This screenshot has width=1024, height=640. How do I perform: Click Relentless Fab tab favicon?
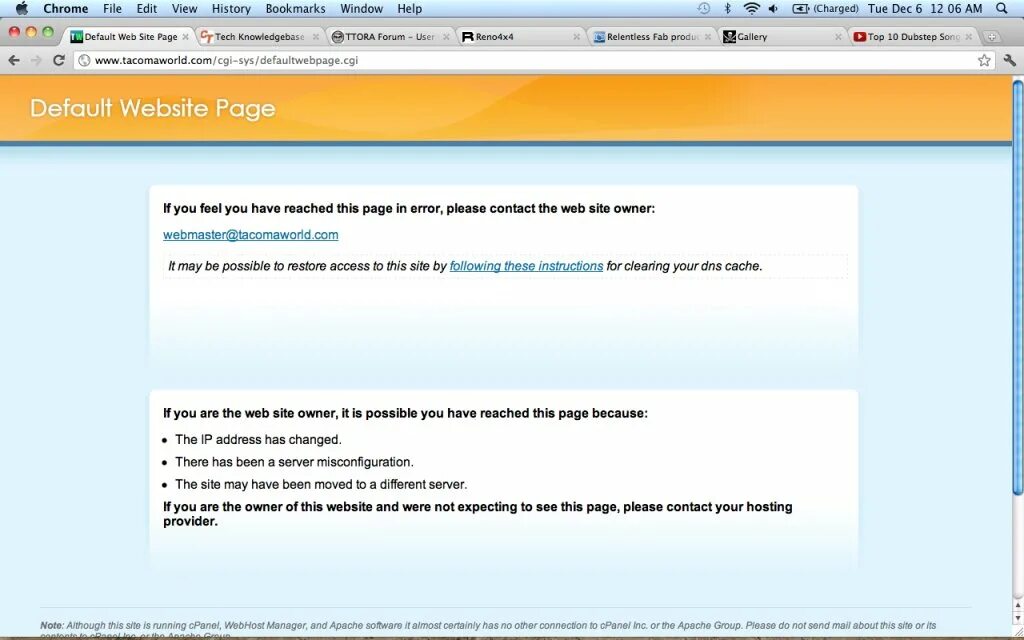[x=599, y=37]
